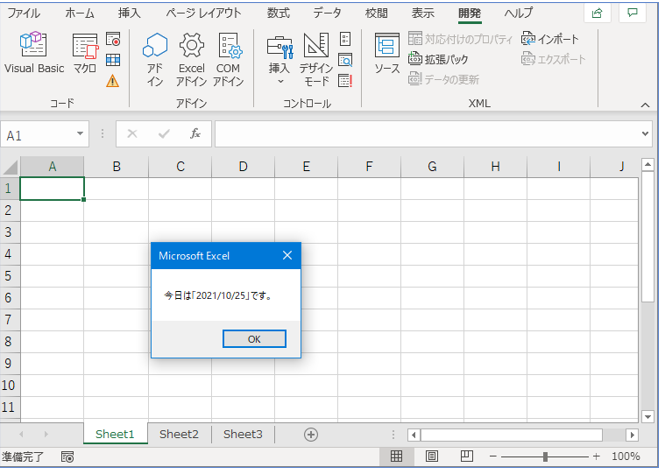This screenshot has width=663, height=471.
Task: Switch to the Sheet2 tab
Action: click(x=179, y=434)
